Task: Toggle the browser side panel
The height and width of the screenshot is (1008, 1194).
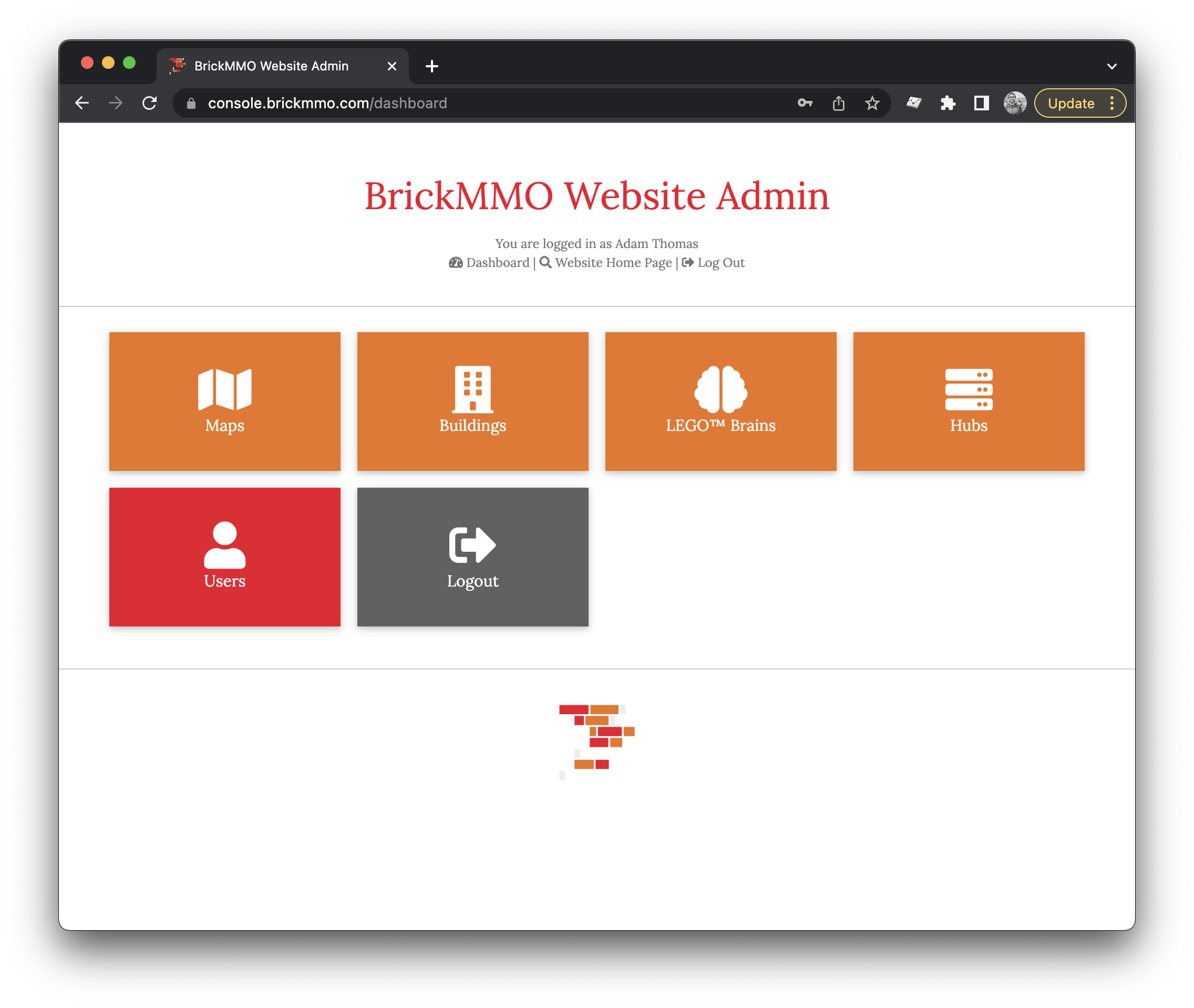Action: click(982, 104)
